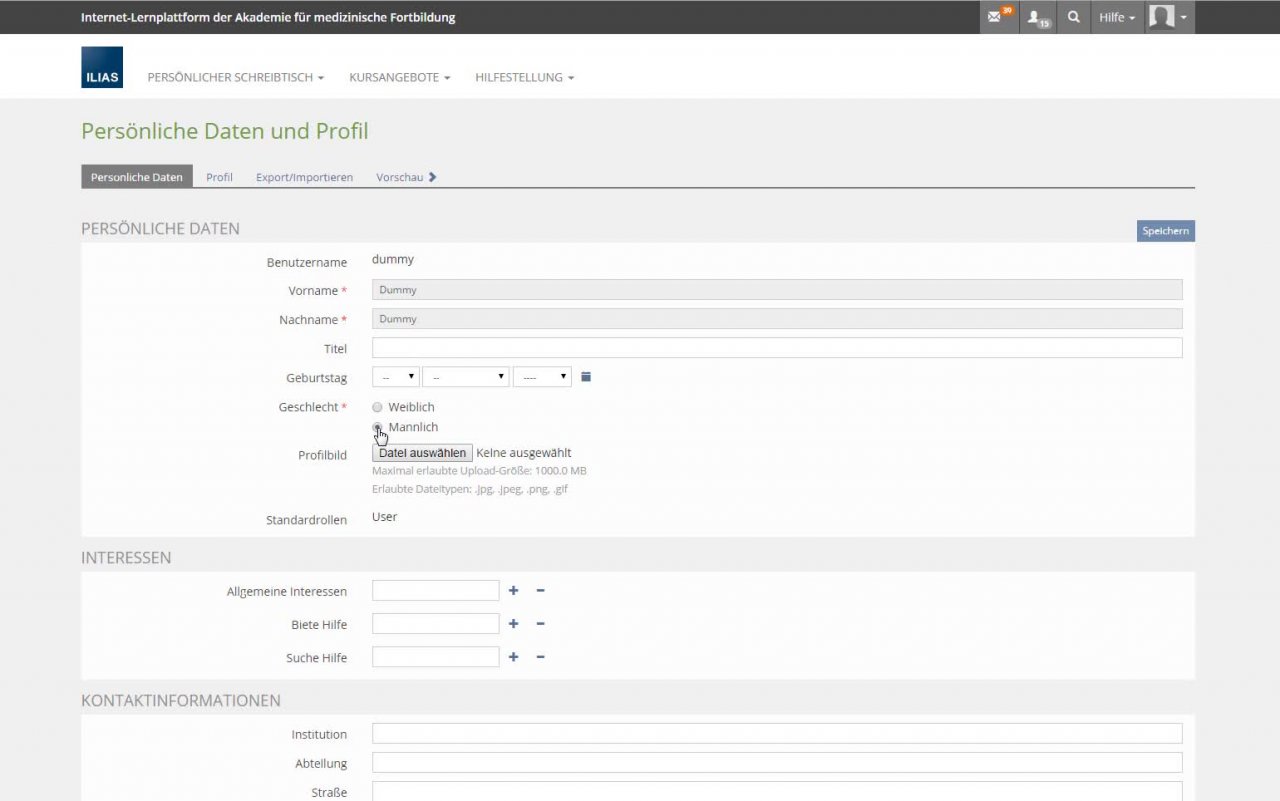The height and width of the screenshot is (801, 1280).
Task: Switch to the Export/Importieren tab
Action: tap(304, 177)
